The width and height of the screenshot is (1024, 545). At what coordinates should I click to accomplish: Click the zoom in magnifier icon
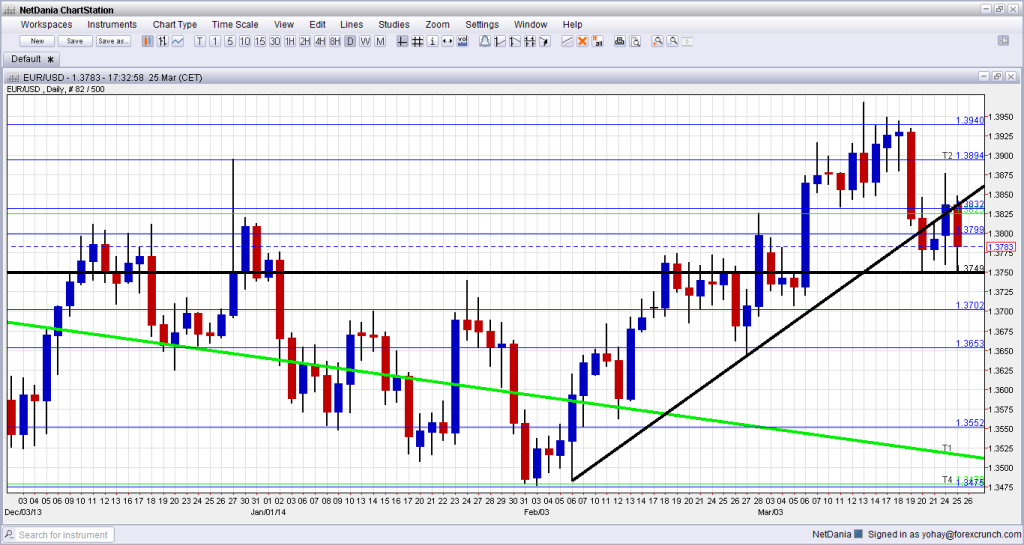[659, 41]
